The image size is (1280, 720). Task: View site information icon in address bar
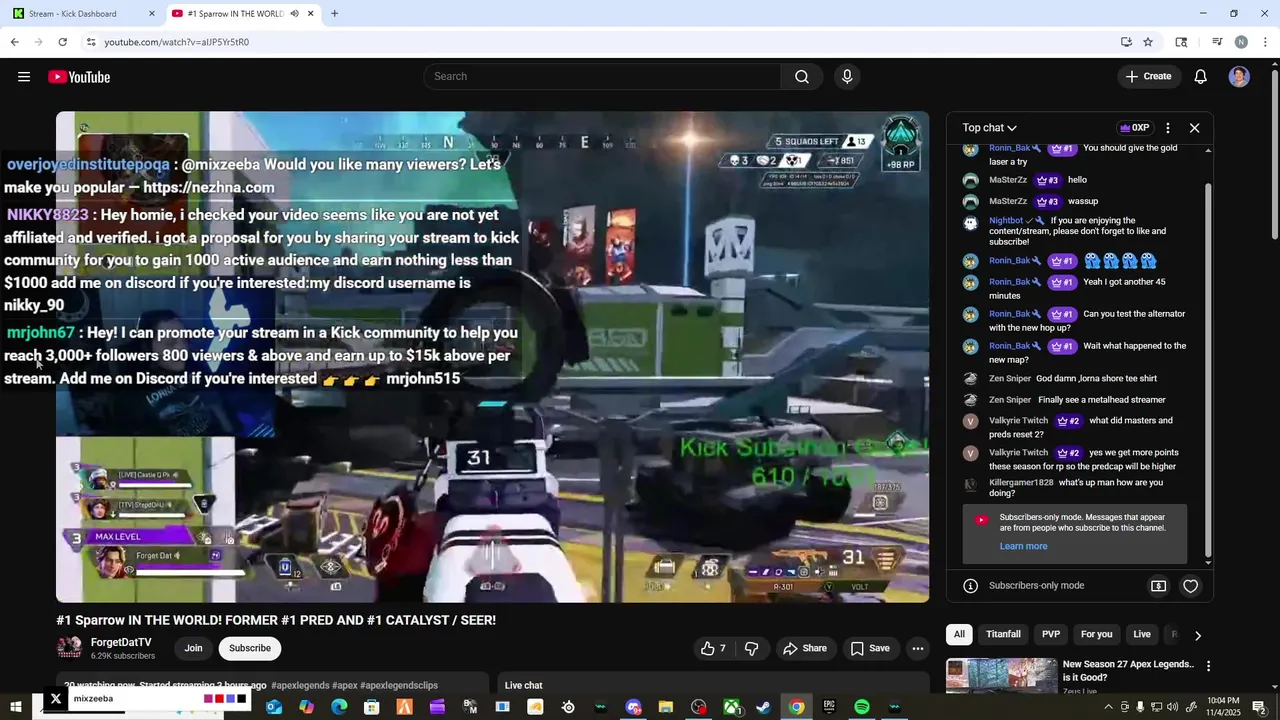tap(91, 42)
